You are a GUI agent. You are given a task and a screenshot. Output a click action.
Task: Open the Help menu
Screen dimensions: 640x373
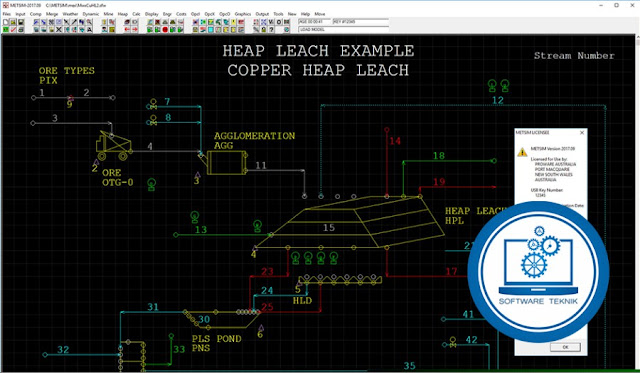(305, 14)
